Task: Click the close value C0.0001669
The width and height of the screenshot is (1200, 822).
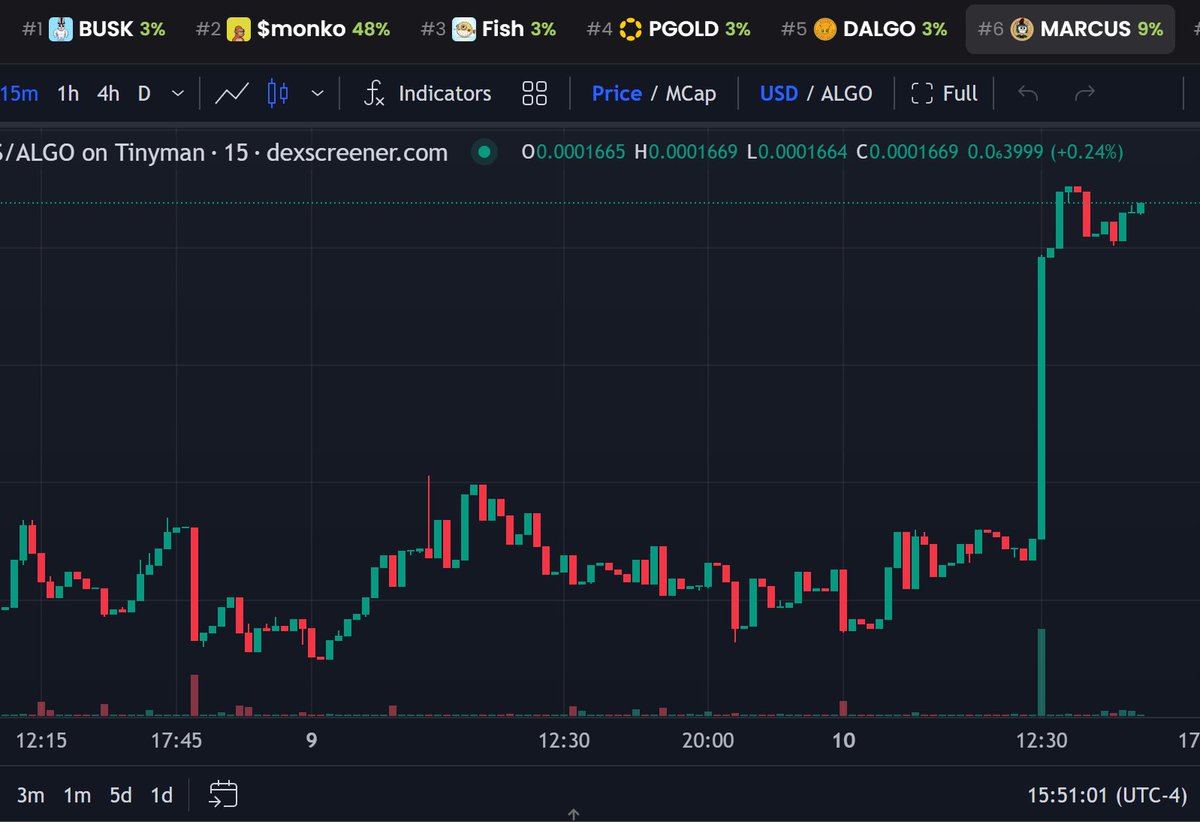Action: click(907, 153)
